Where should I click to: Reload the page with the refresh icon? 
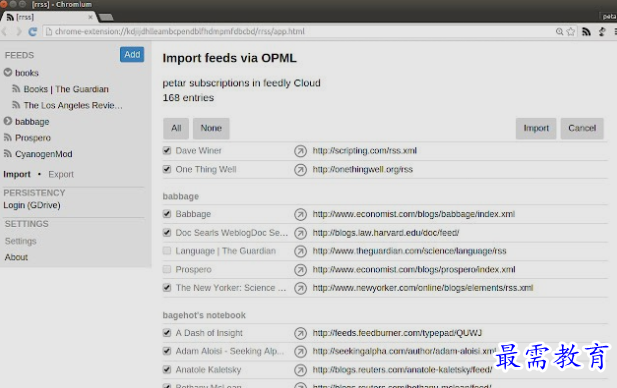point(33,31)
